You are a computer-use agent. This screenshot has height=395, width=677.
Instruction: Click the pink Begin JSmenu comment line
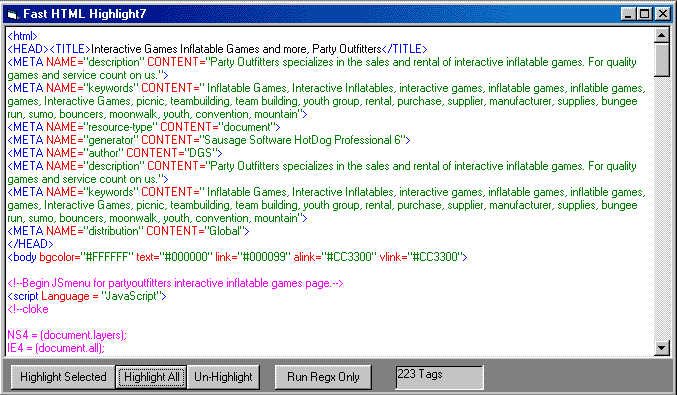click(175, 283)
